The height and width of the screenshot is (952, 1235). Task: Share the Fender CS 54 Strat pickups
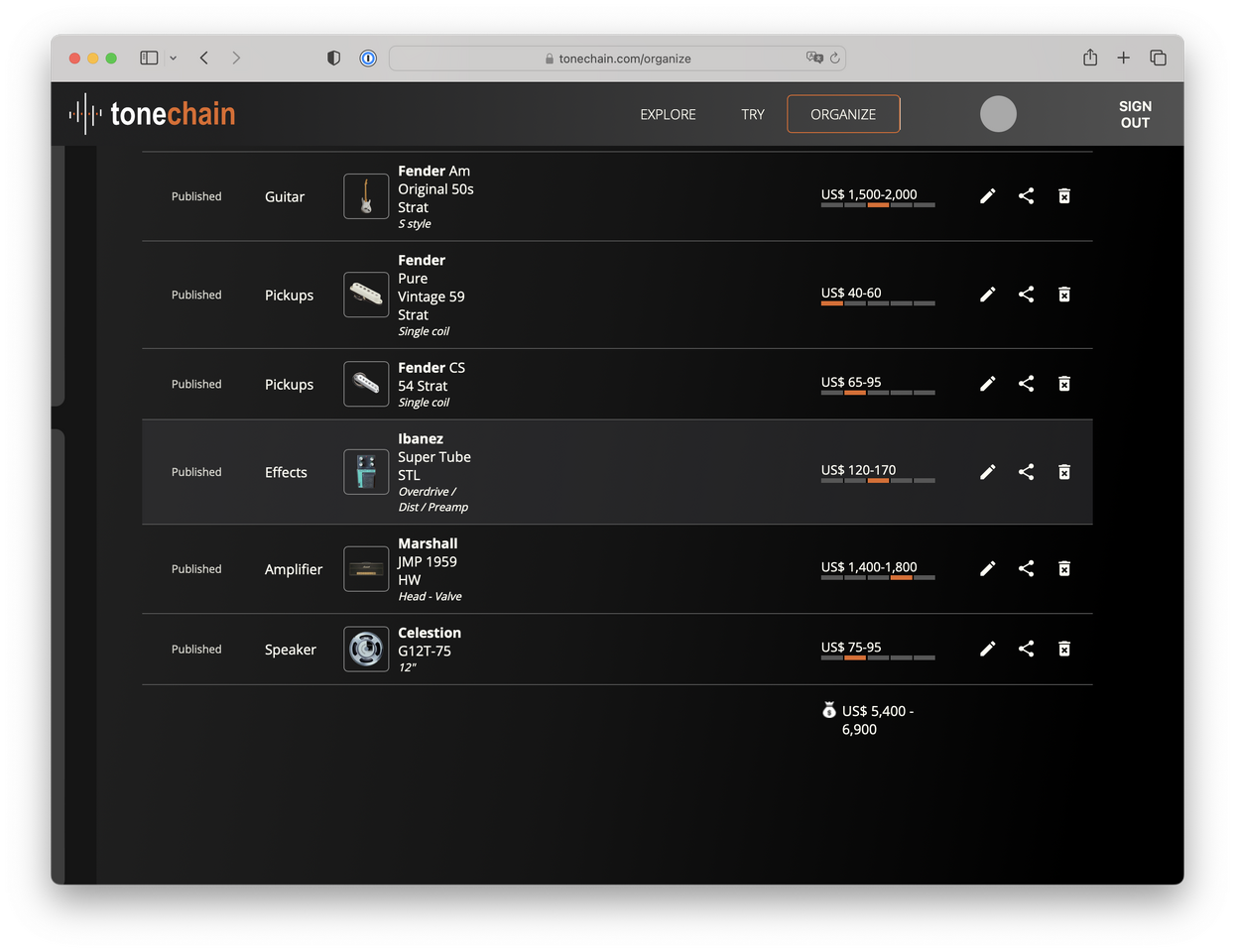1026,384
